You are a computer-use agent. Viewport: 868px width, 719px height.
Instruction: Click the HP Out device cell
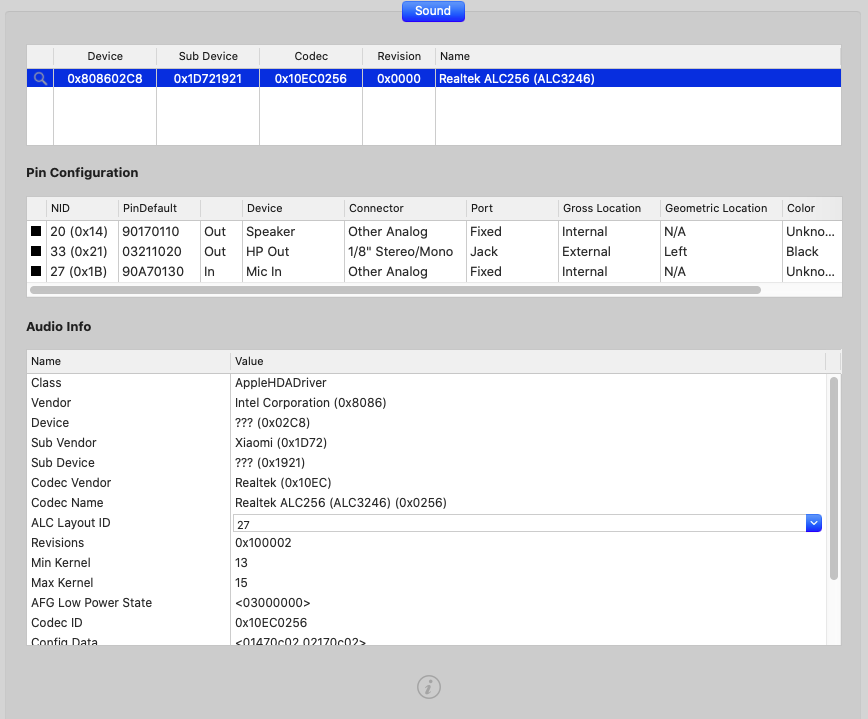(x=267, y=251)
